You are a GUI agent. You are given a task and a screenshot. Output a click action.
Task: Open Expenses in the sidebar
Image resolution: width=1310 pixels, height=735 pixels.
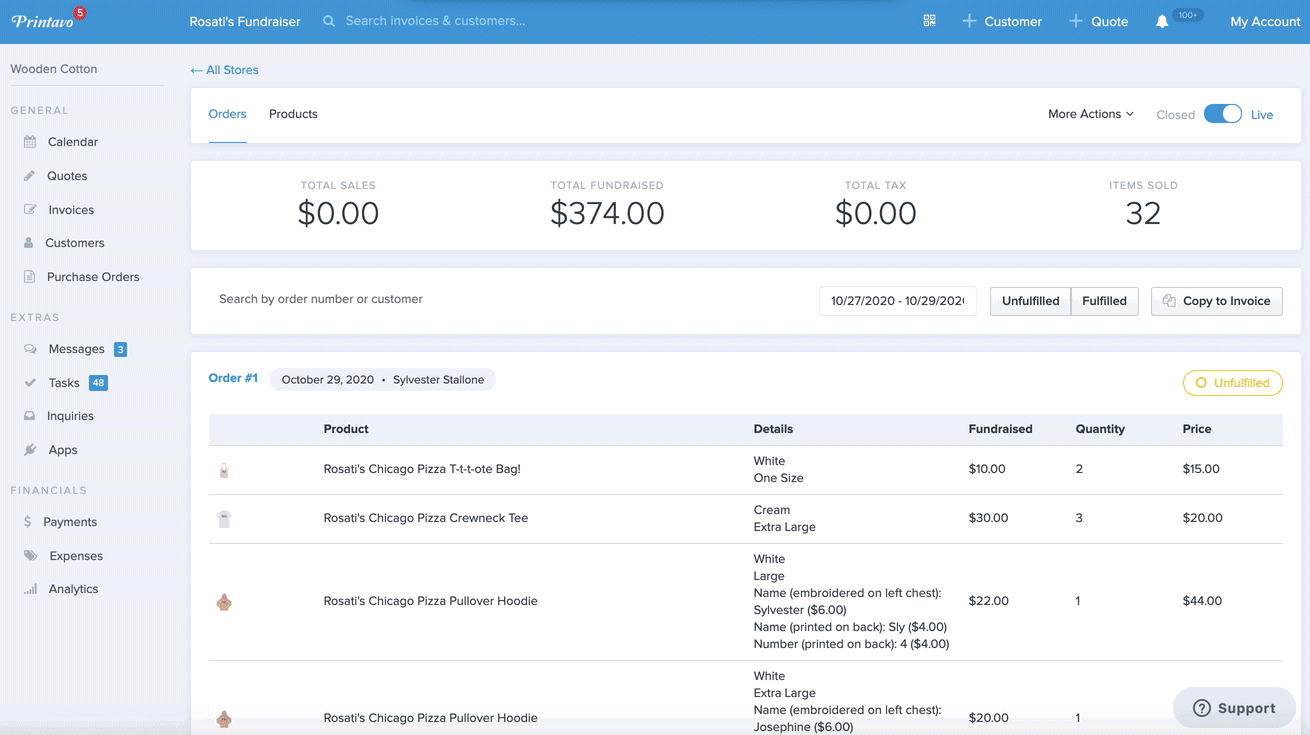tap(76, 556)
